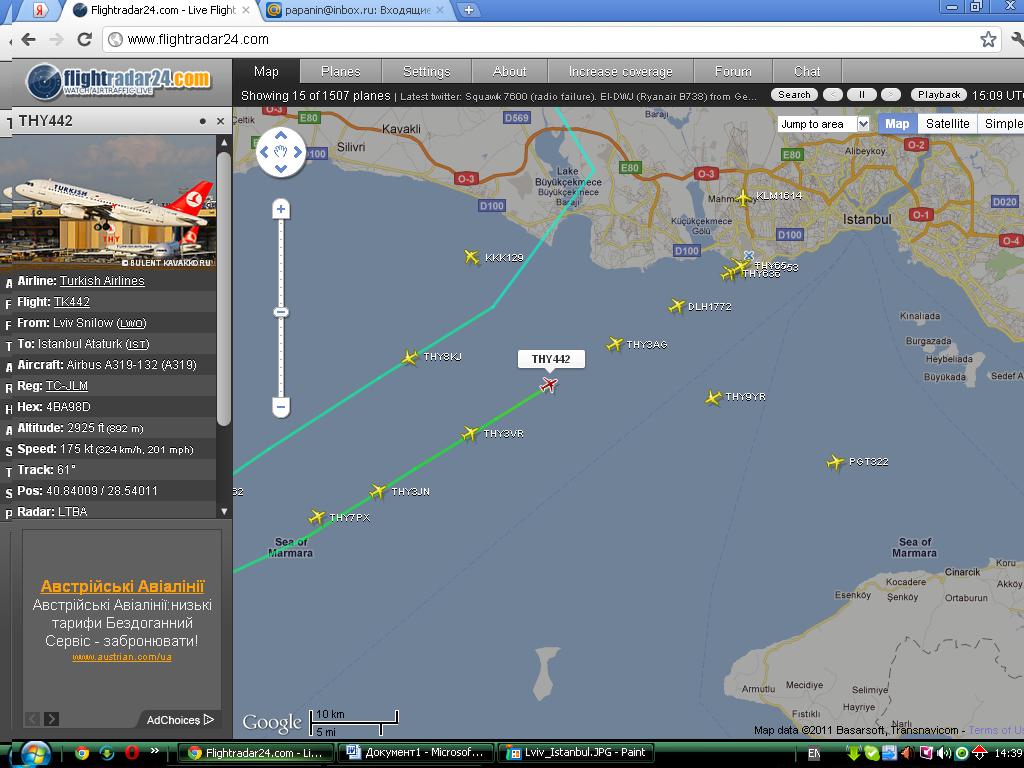The image size is (1024, 768).
Task: Close the THY442 info panel
Action: pos(220,121)
